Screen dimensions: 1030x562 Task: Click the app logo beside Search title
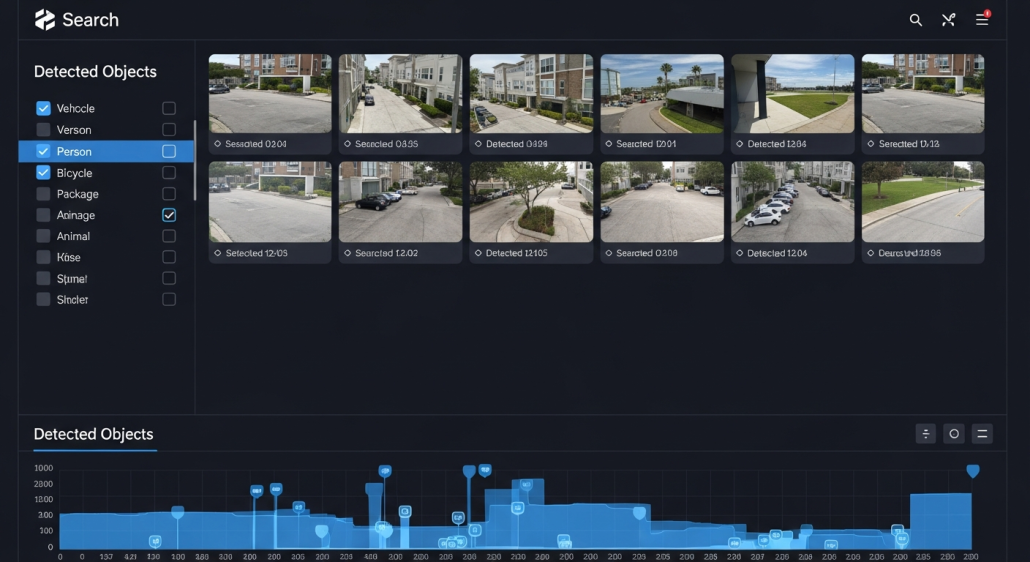tap(45, 20)
